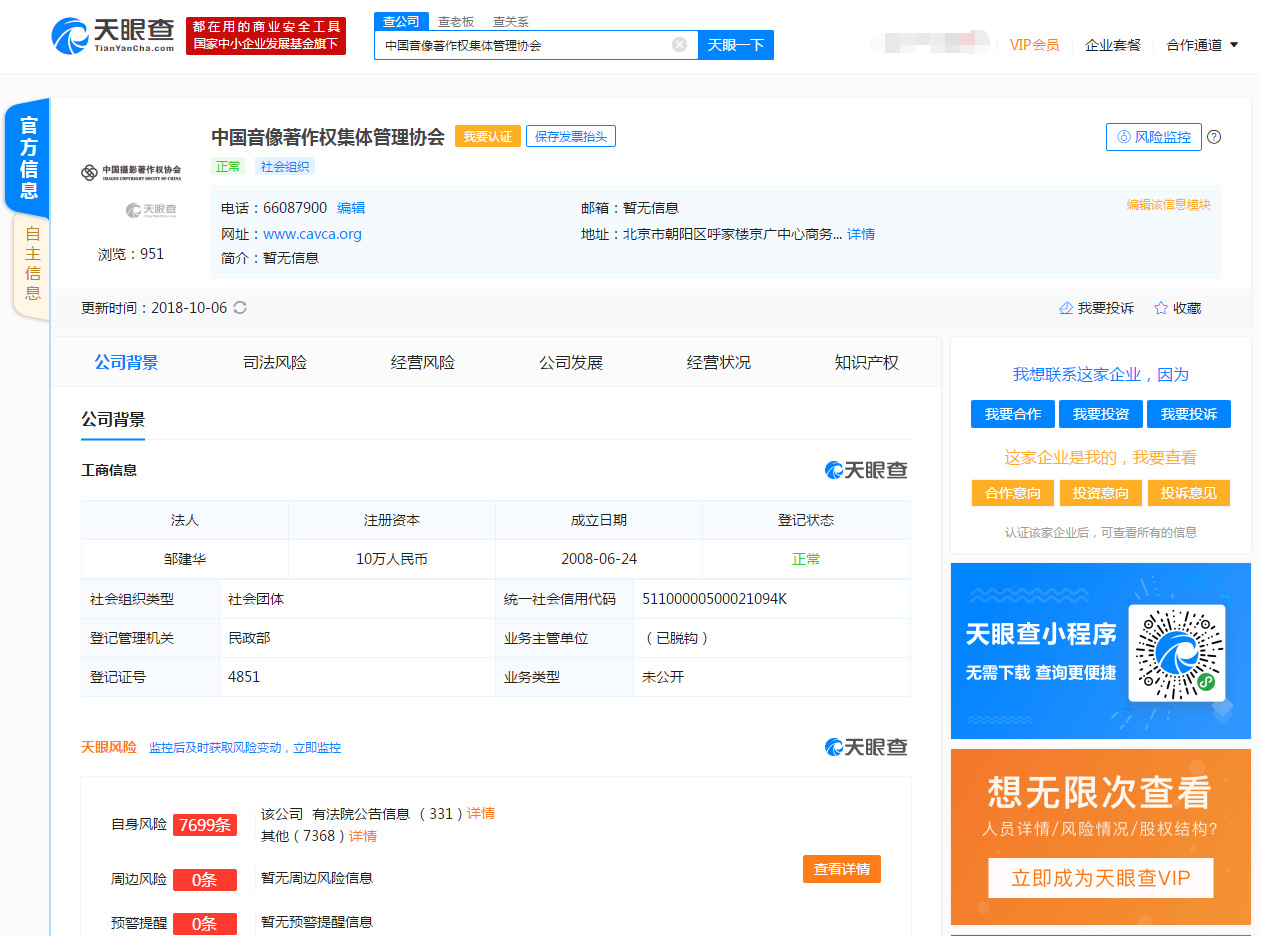Click the orange 我要认证 button
This screenshot has width=1261, height=936.
[x=488, y=136]
